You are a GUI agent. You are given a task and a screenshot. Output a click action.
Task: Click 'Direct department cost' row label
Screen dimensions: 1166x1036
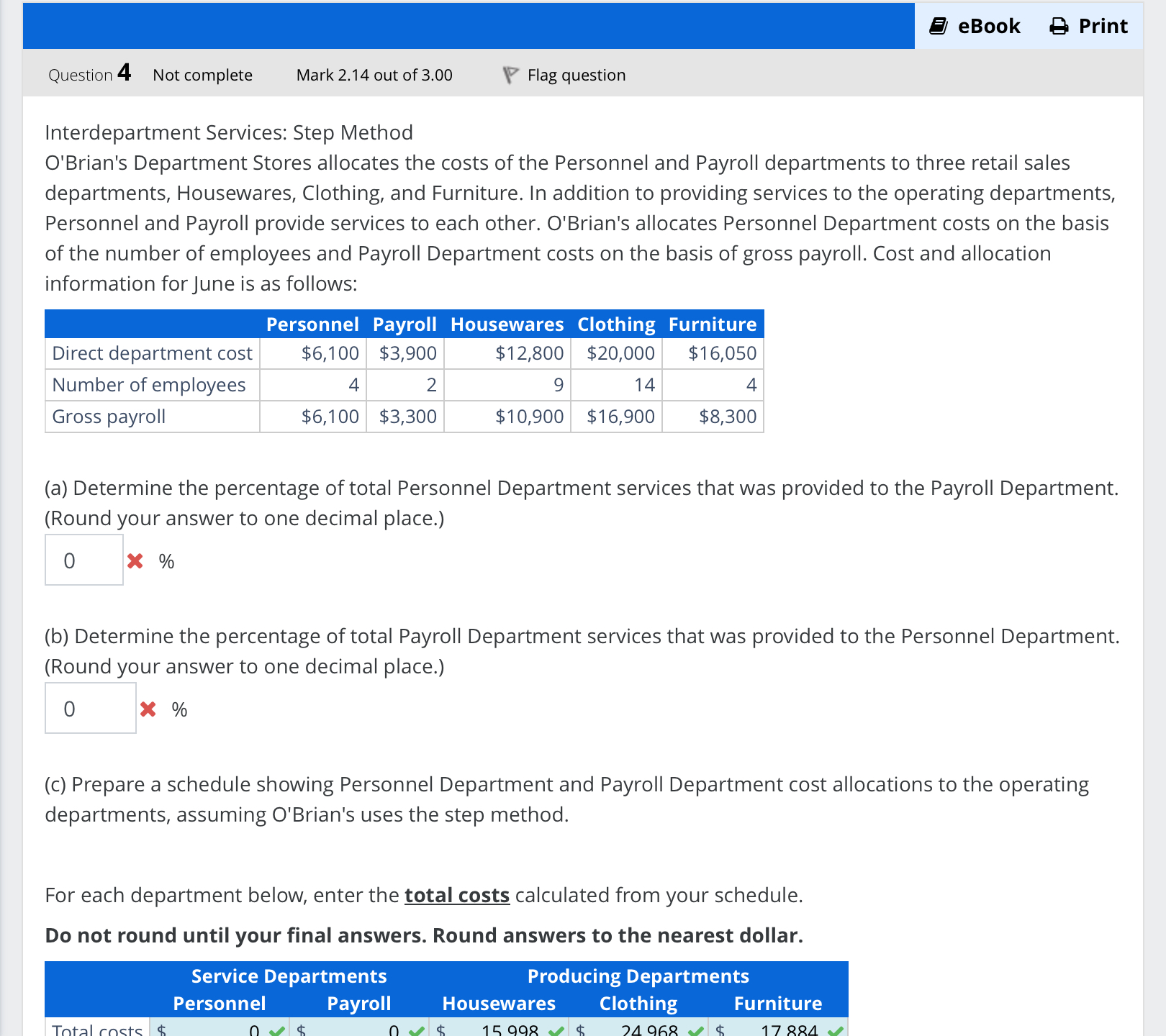point(153,353)
